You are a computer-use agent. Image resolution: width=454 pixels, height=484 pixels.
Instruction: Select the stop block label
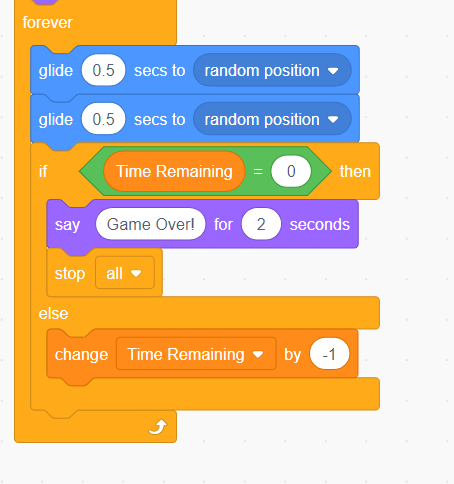70,274
